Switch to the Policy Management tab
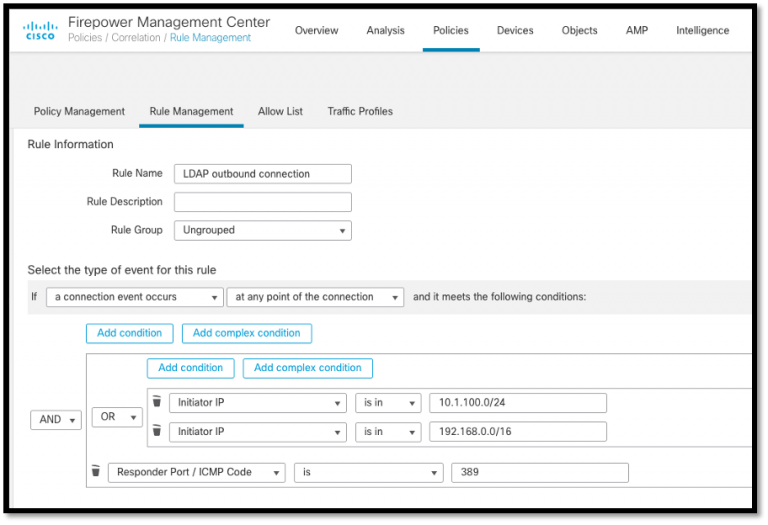Screen dimensions: 768x525 [x=79, y=111]
